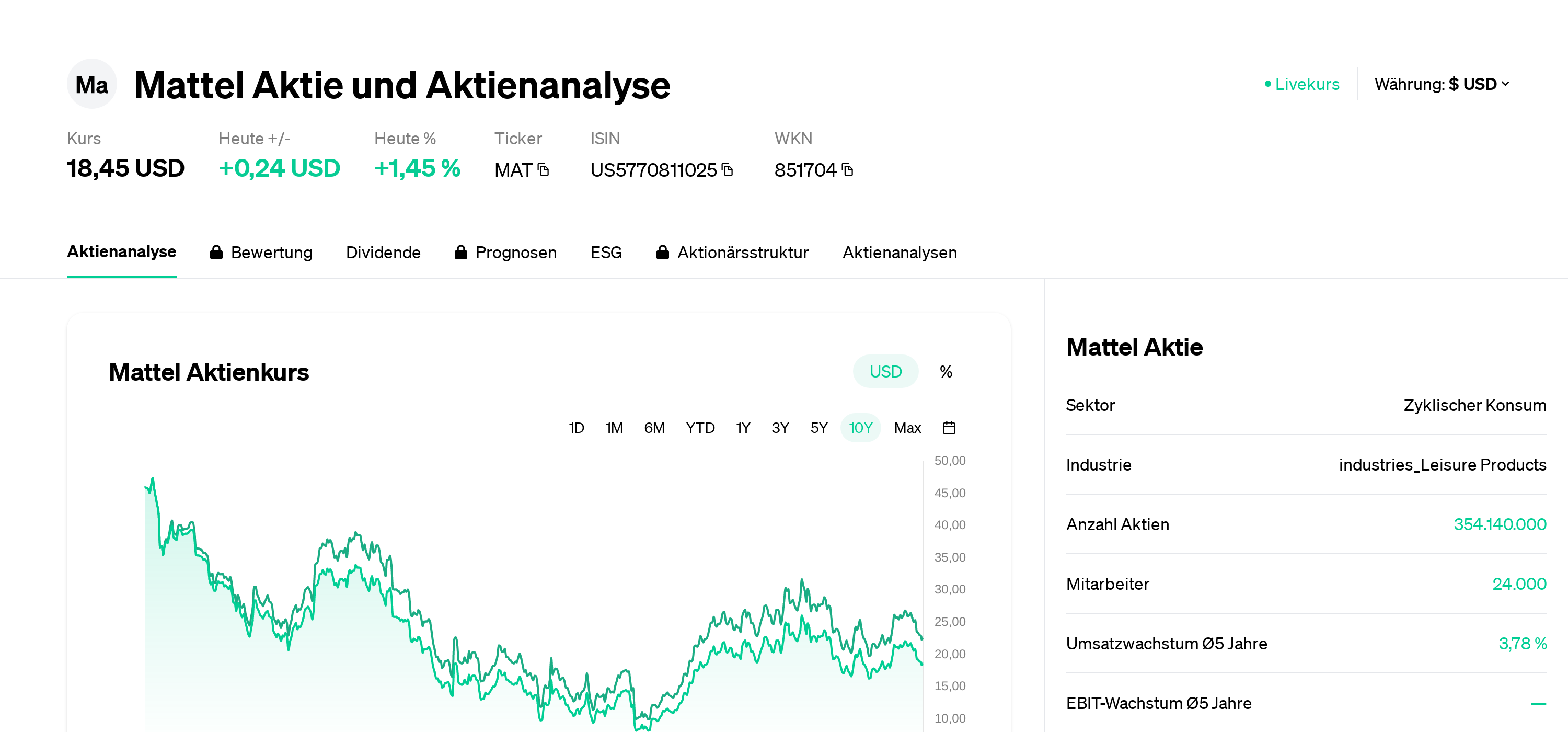Open the Aktienanalysen section
Viewport: 1568px width, 732px height.
[x=900, y=252]
